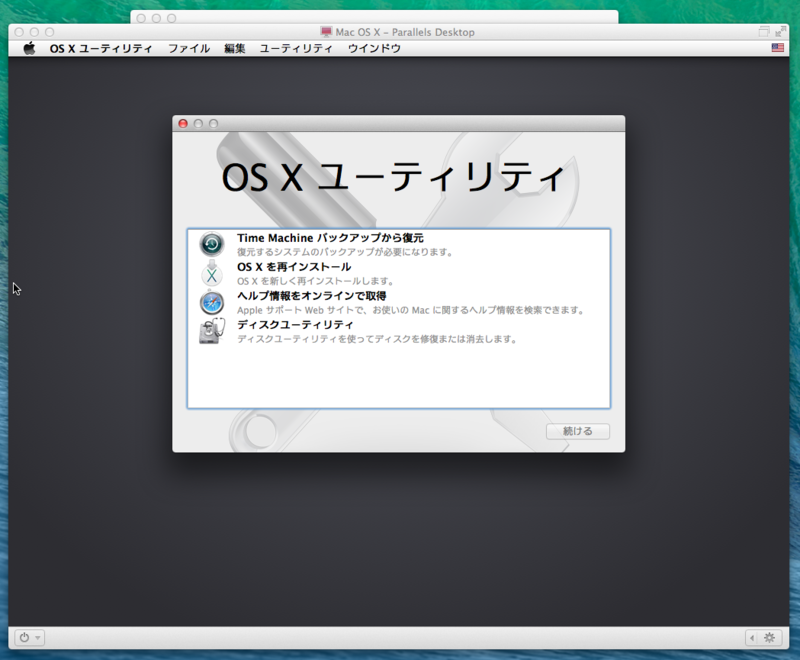The width and height of the screenshot is (800, 660).
Task: Click the power icon in Parallels status bar
Action: pyautogui.click(x=26, y=637)
